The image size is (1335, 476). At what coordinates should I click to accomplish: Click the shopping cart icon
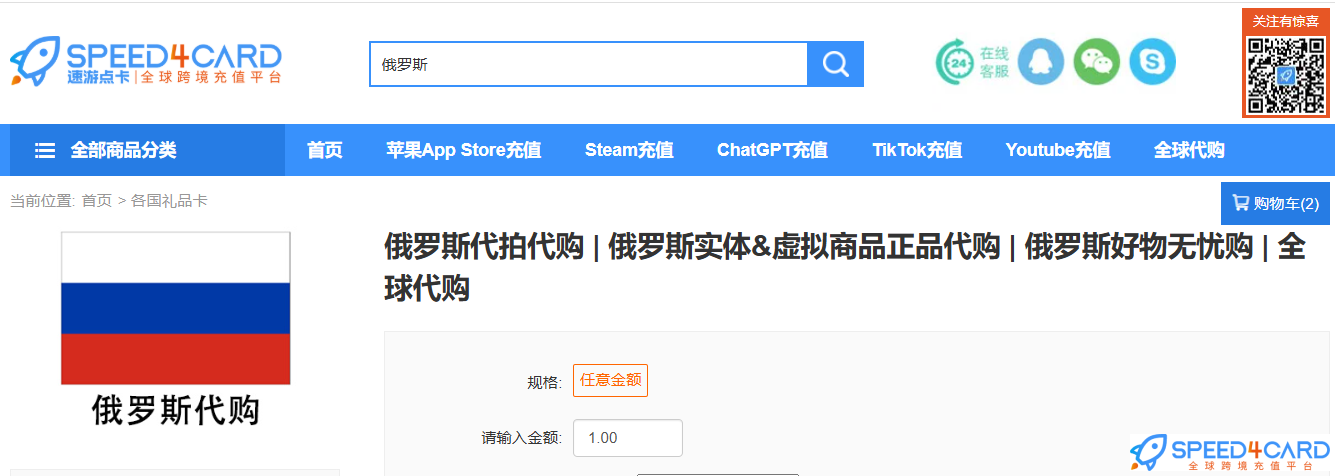point(1241,203)
